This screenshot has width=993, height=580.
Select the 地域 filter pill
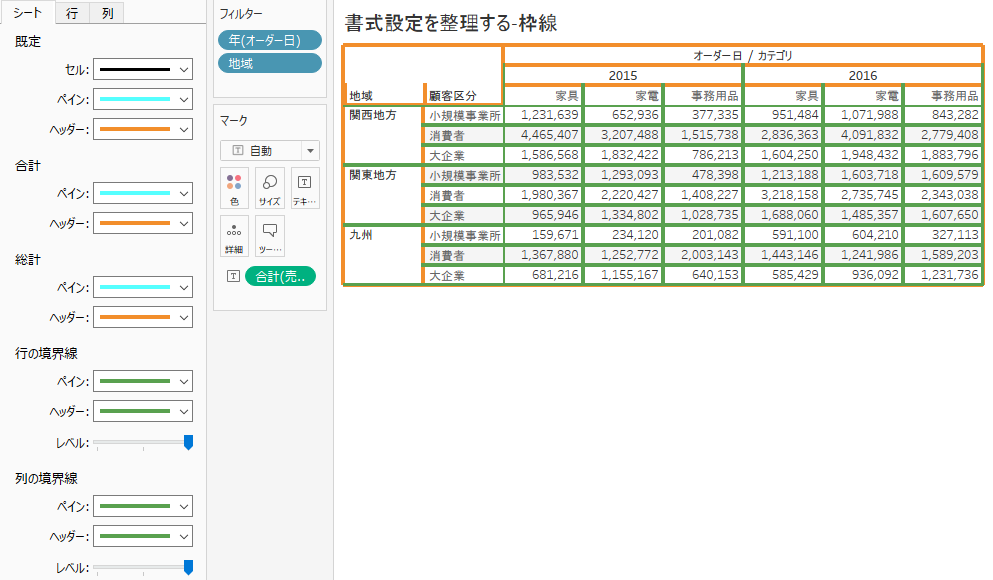pos(270,63)
